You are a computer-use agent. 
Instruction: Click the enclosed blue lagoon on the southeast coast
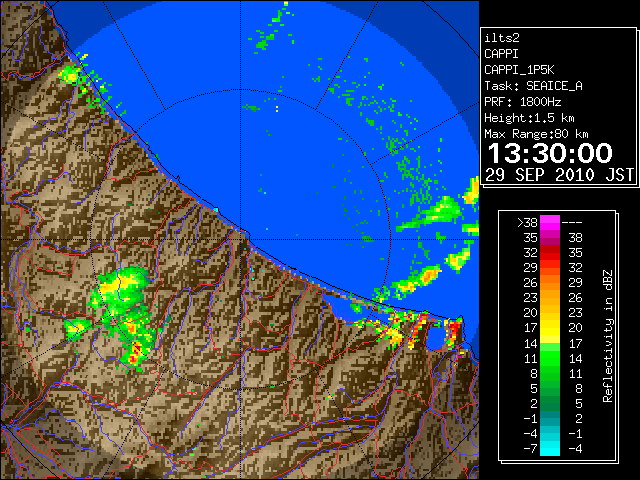tap(436, 338)
